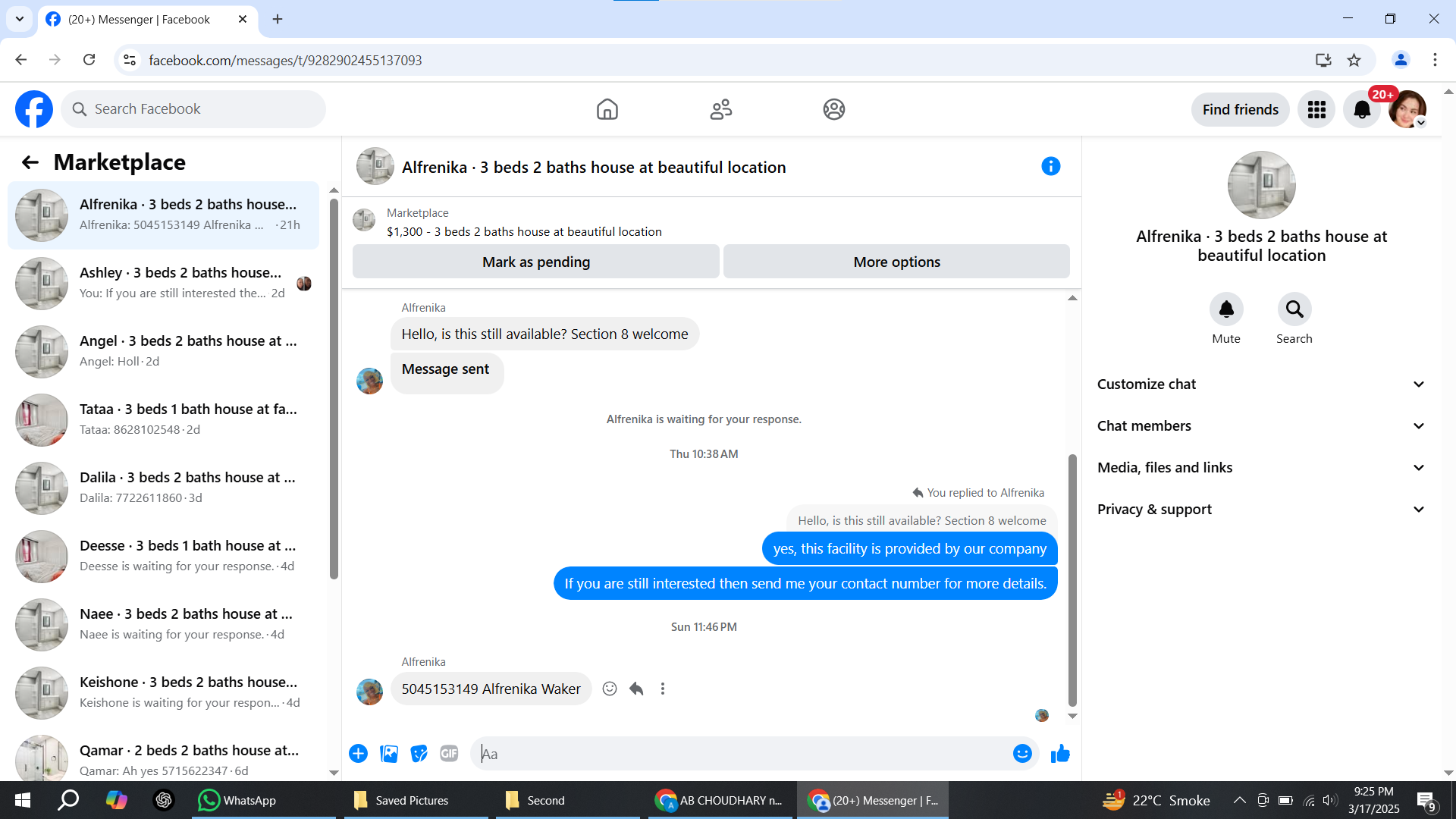
Task: Open the Friends icon in top navigation
Action: 721,109
